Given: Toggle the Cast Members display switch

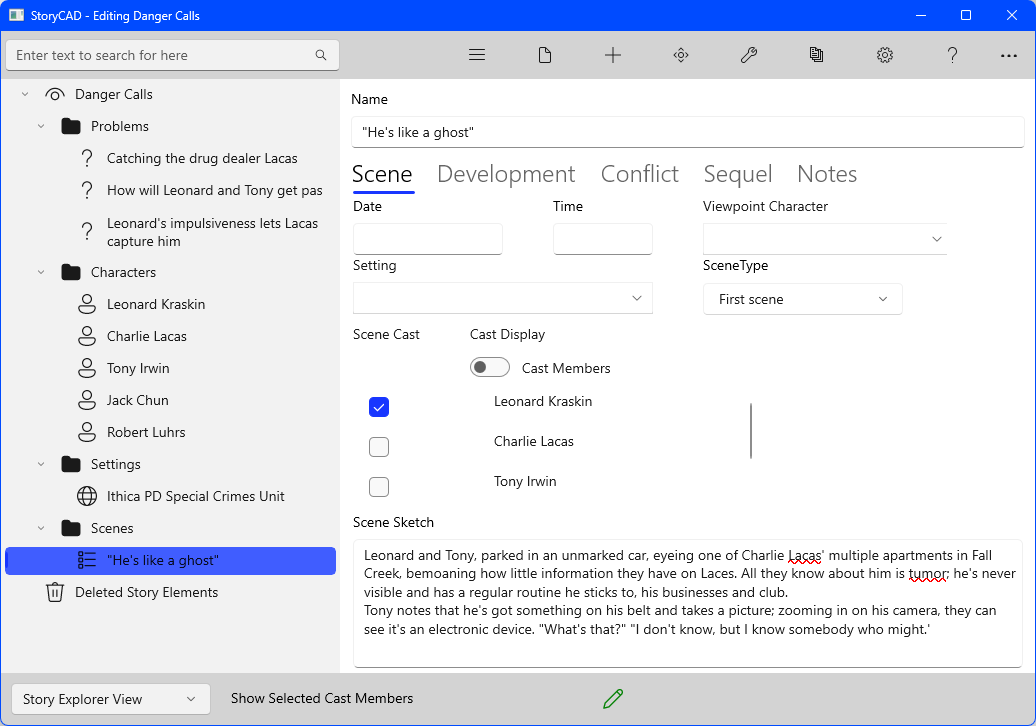Looking at the screenshot, I should click(x=490, y=368).
